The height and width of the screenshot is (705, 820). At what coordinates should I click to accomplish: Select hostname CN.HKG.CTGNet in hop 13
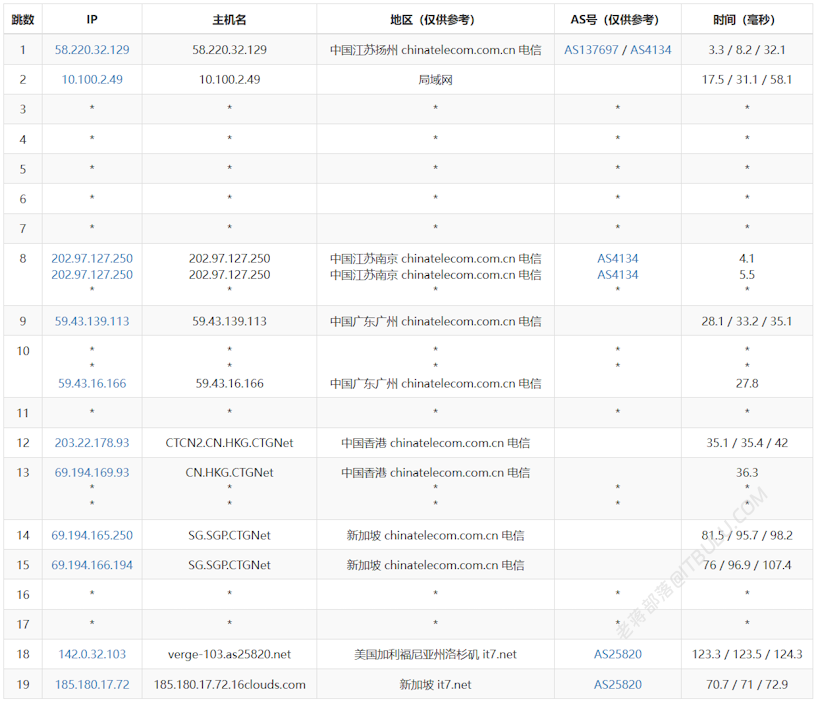click(x=229, y=472)
